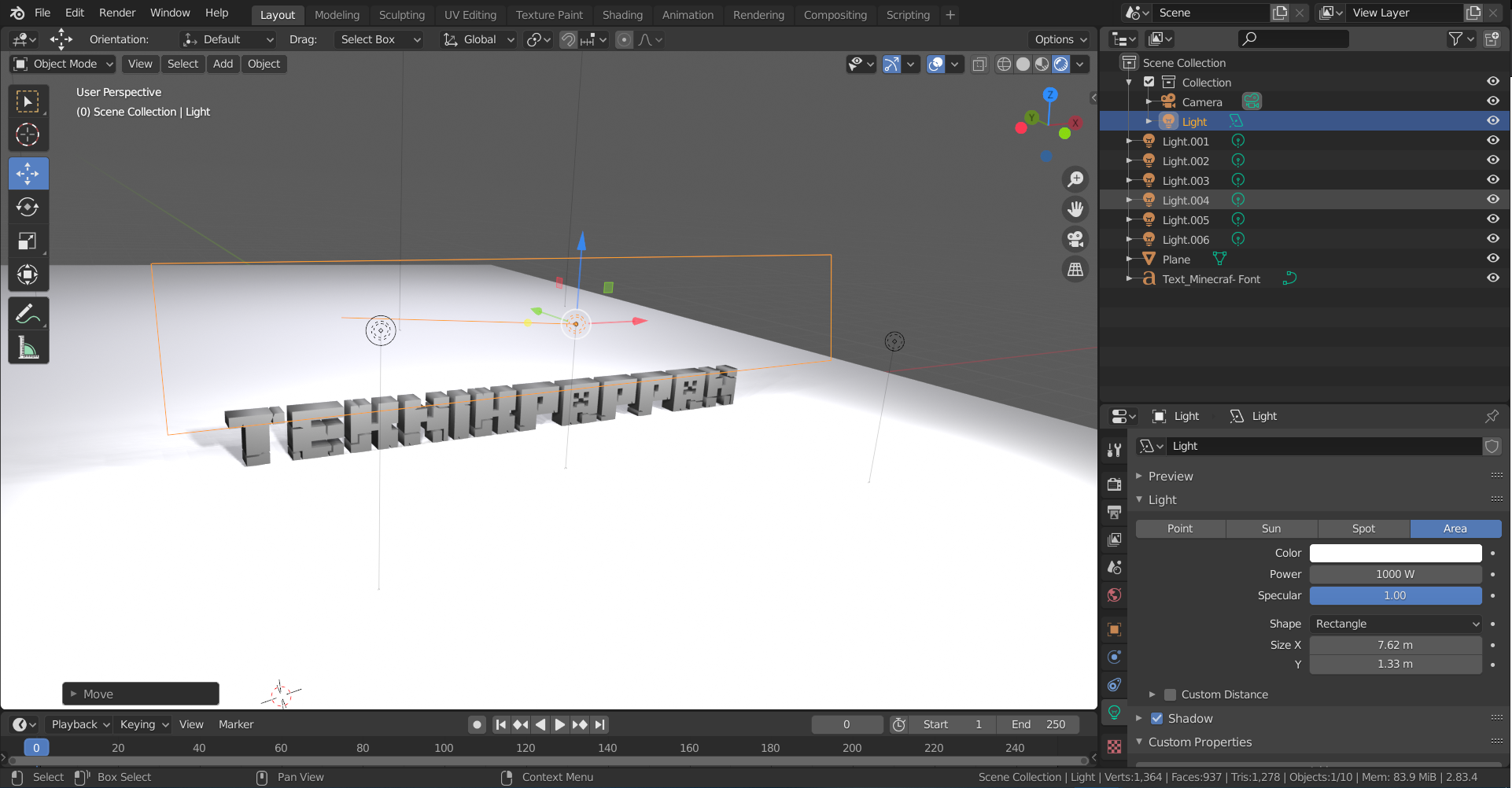Open the Shape Rectangle dropdown
The image size is (1512, 788).
pyautogui.click(x=1396, y=624)
